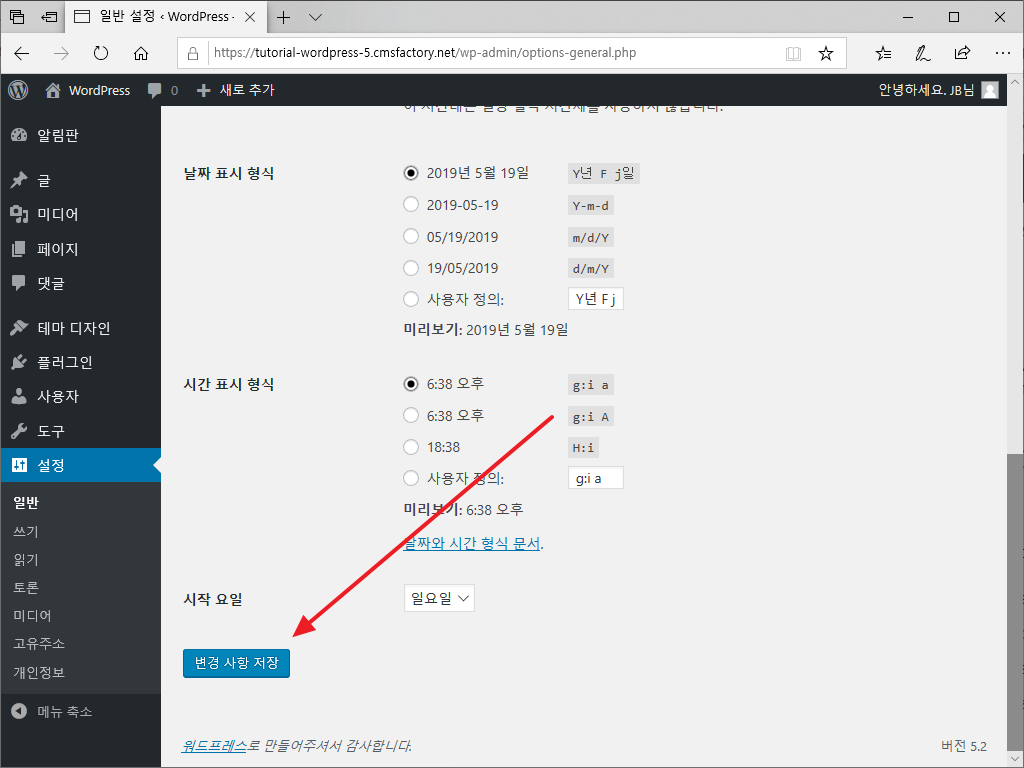Open reading view book icon in address bar
Image resolution: width=1024 pixels, height=768 pixels.
[793, 54]
